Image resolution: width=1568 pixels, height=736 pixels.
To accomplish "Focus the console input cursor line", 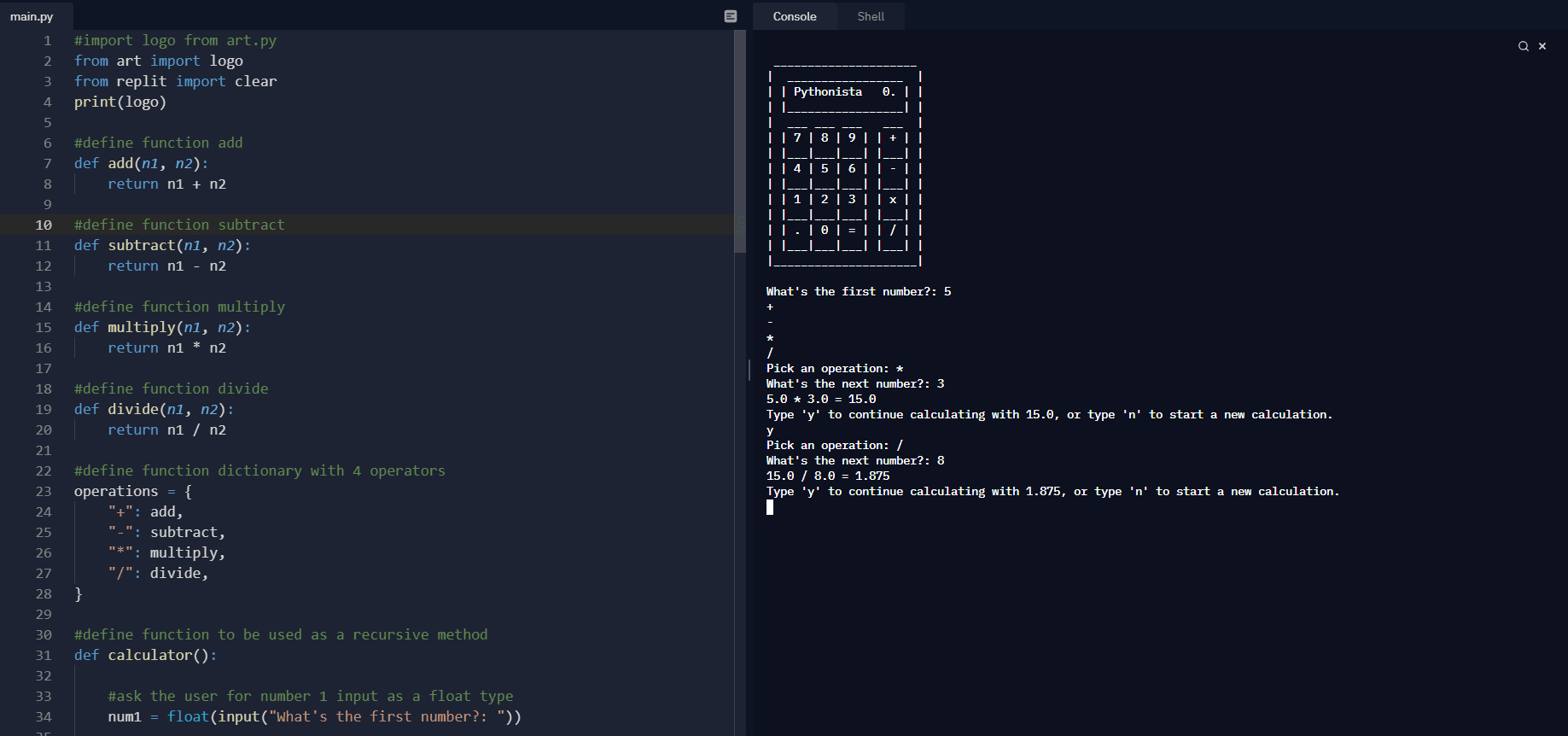I will 770,507.
